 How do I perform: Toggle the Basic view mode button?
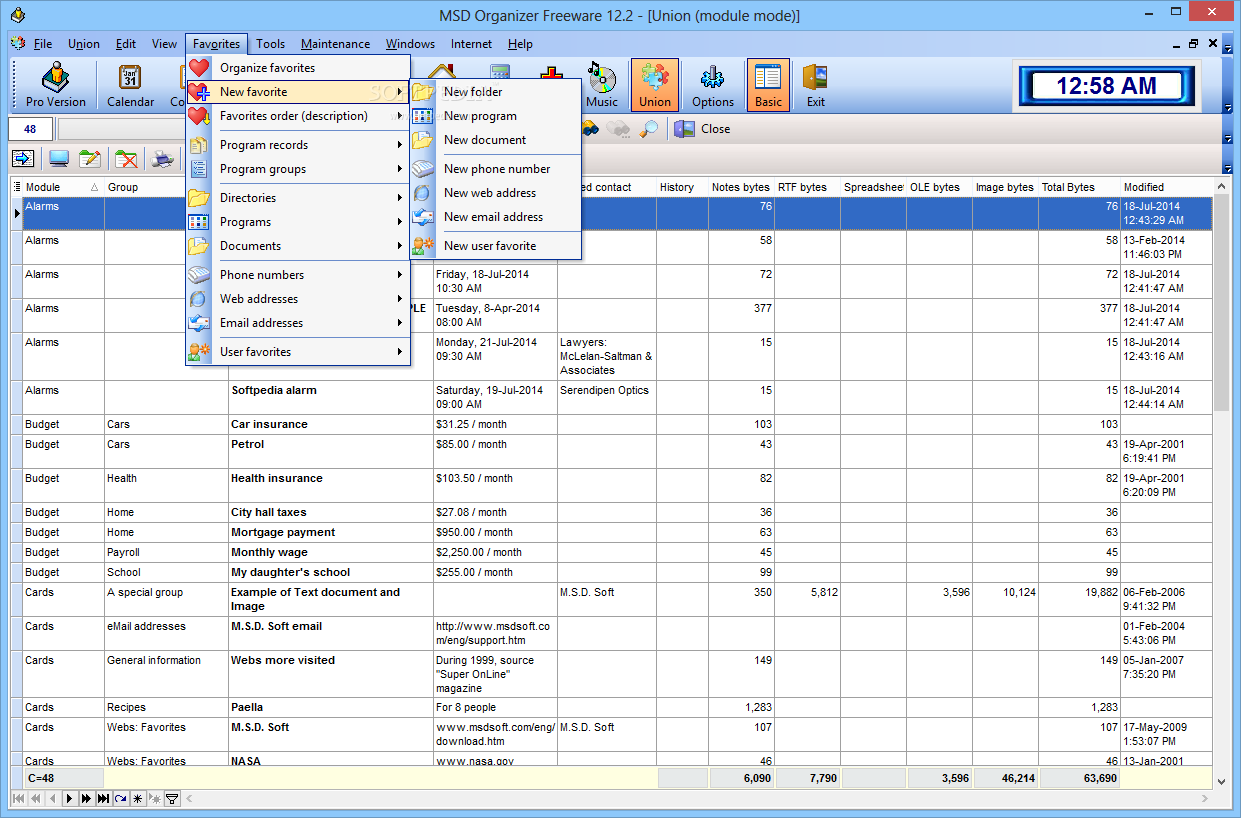(768, 85)
